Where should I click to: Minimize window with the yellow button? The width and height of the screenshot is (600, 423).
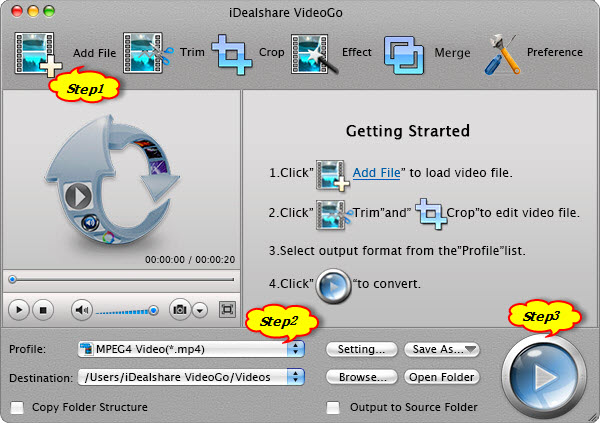pyautogui.click(x=33, y=11)
